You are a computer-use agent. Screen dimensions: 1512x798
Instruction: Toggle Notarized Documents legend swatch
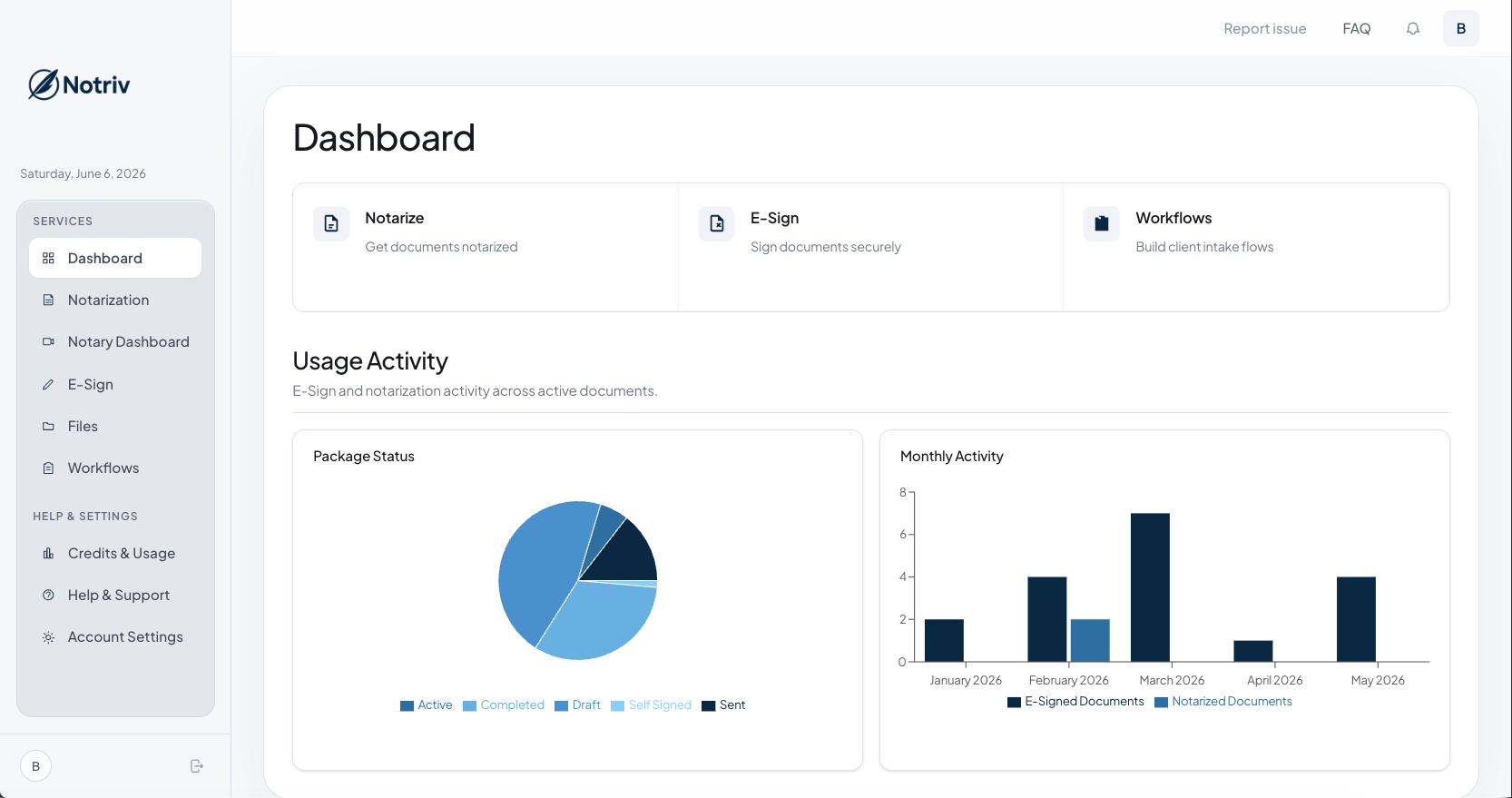1161,702
